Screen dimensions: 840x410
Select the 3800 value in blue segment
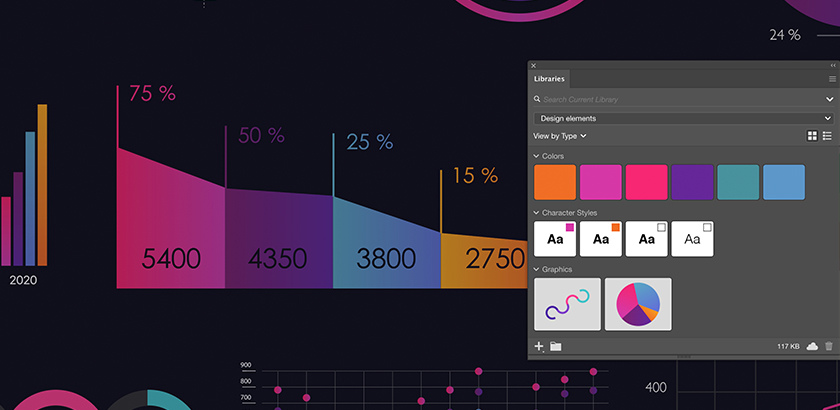[x=386, y=259]
